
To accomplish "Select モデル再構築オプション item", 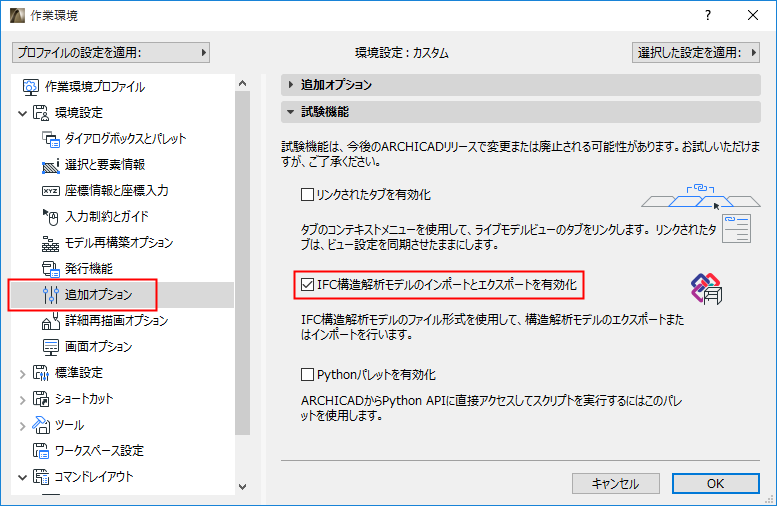I will pos(119,243).
